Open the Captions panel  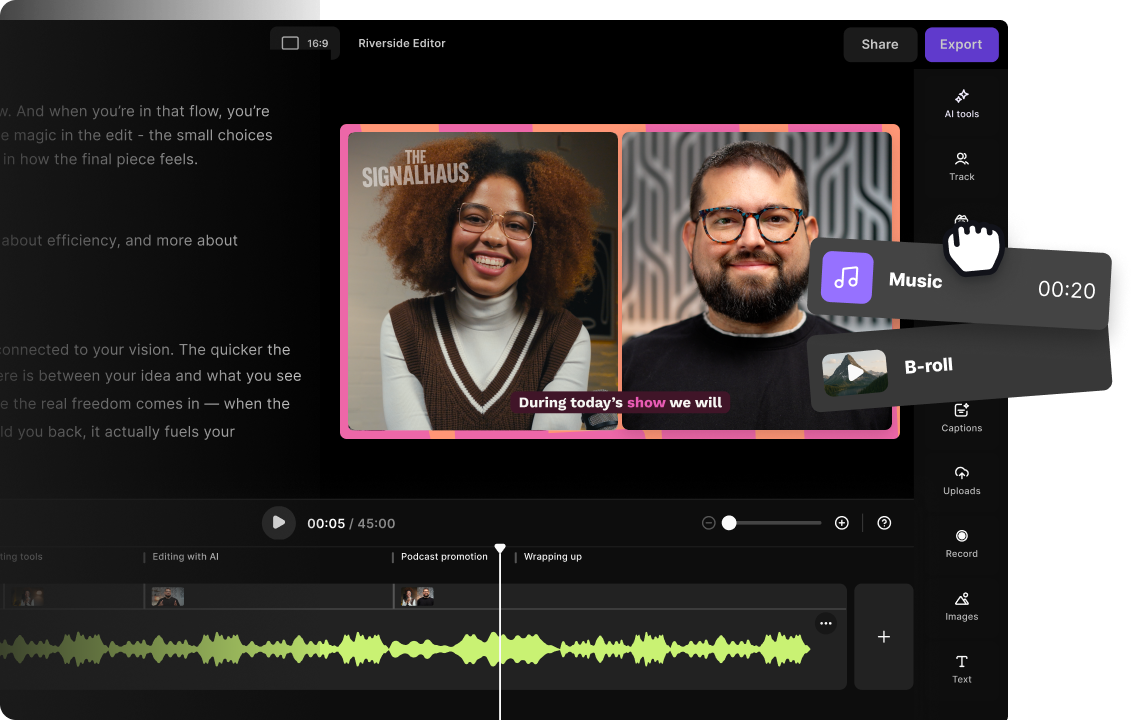tap(962, 417)
